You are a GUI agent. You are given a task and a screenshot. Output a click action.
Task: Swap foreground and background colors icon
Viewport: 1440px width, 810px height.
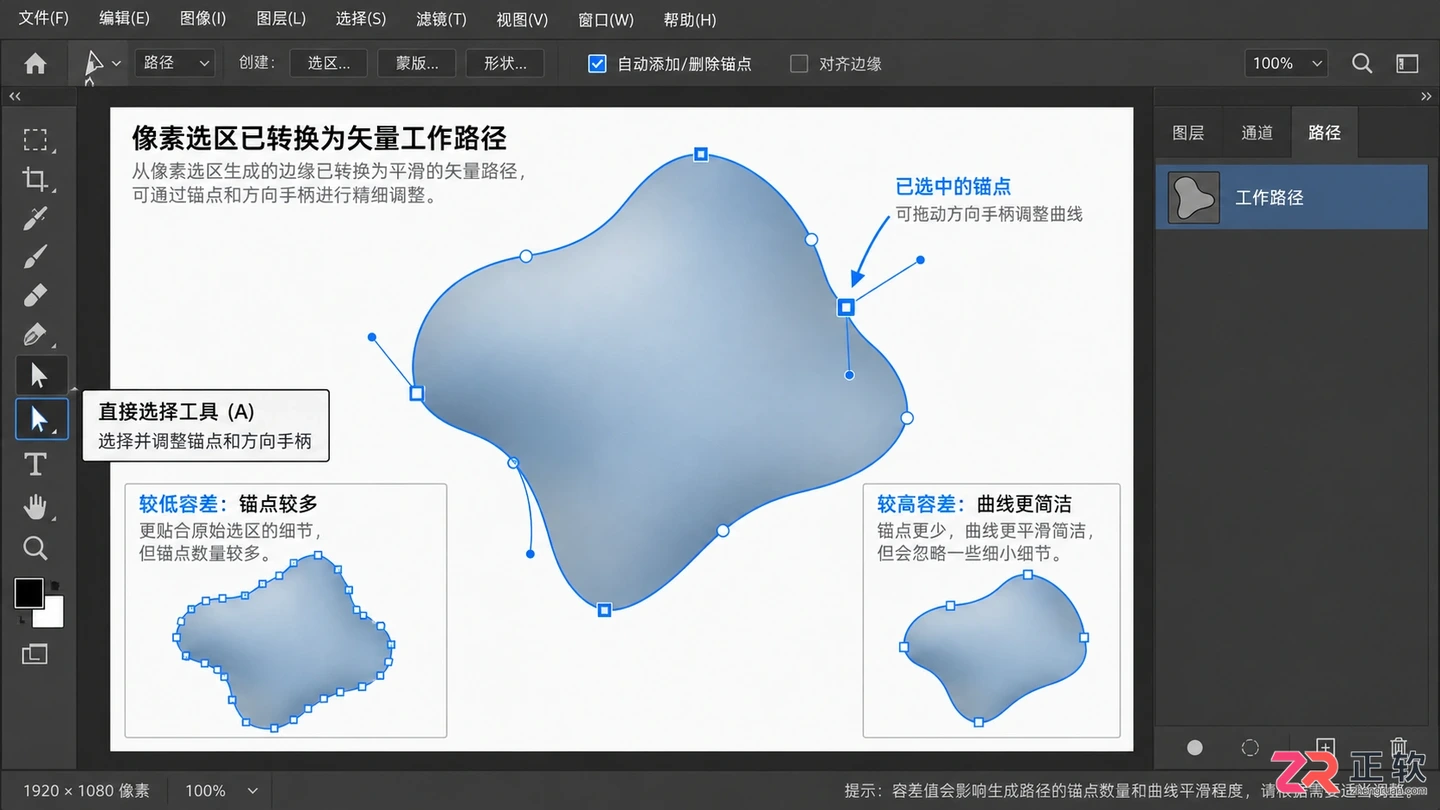[55, 585]
